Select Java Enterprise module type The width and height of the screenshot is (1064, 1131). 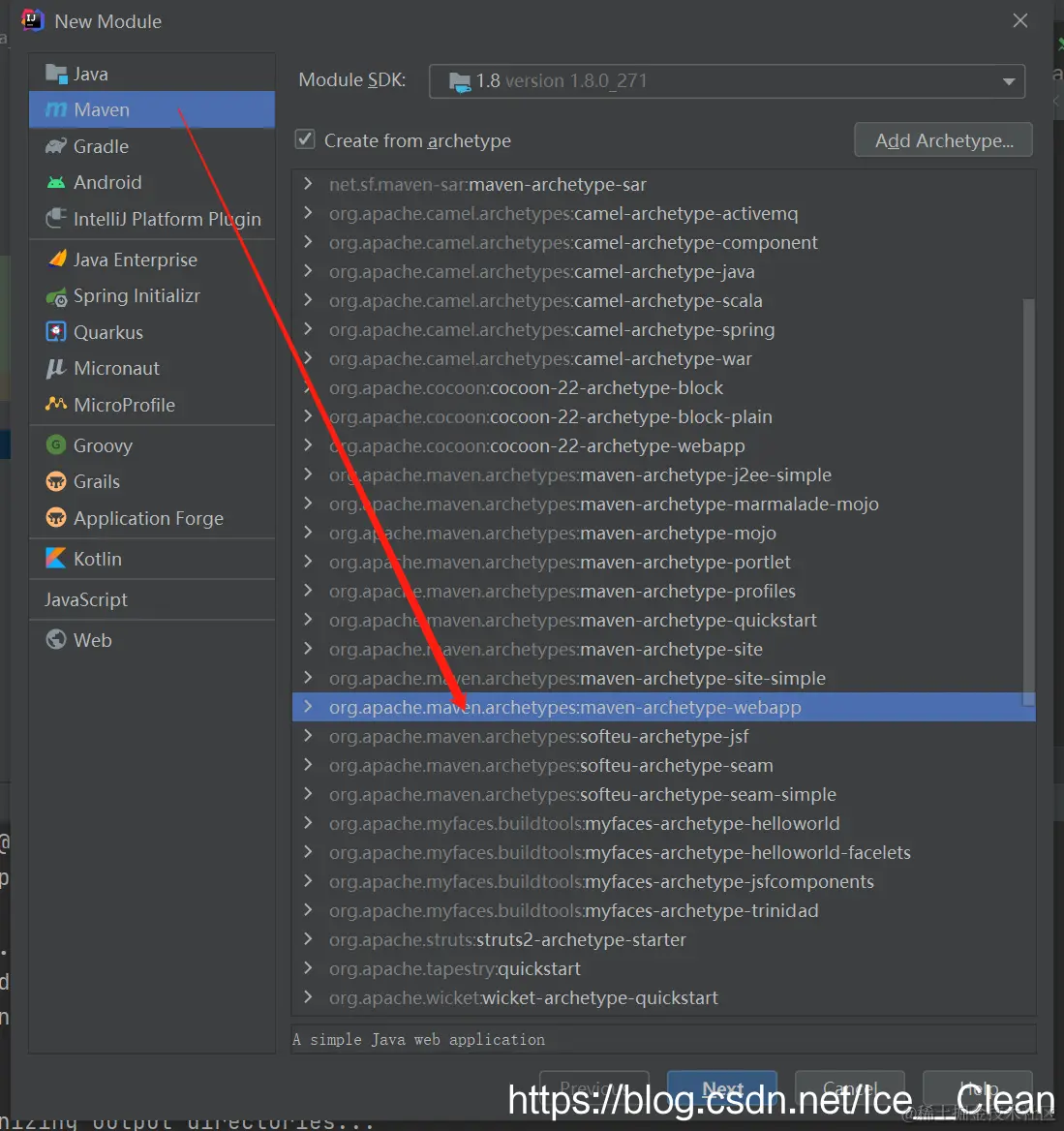tap(151, 260)
